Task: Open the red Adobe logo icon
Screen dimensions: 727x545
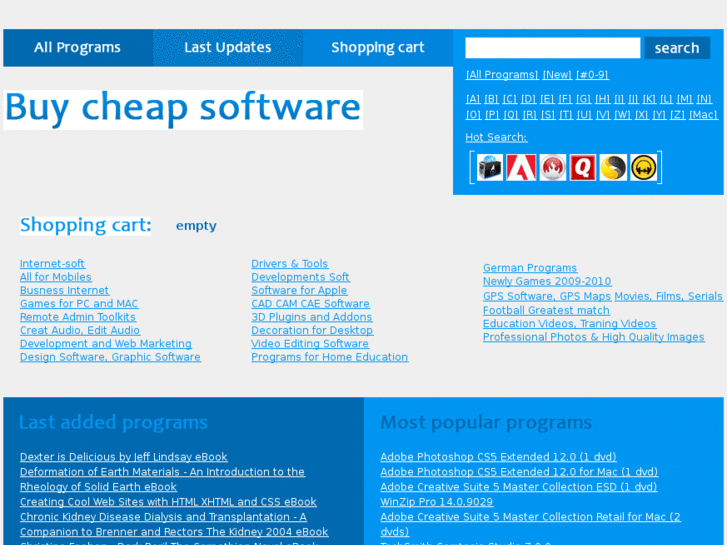Action: 521,167
